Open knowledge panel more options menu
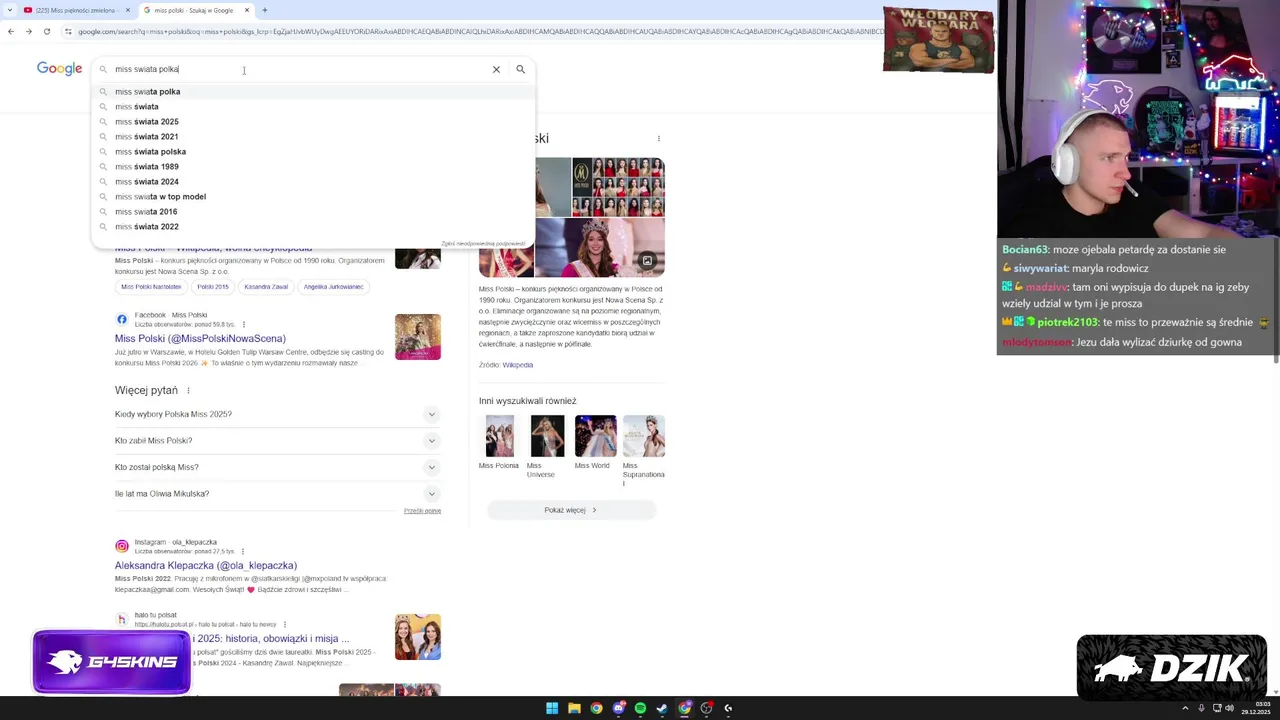Screen dimensions: 1280x720 658,138
